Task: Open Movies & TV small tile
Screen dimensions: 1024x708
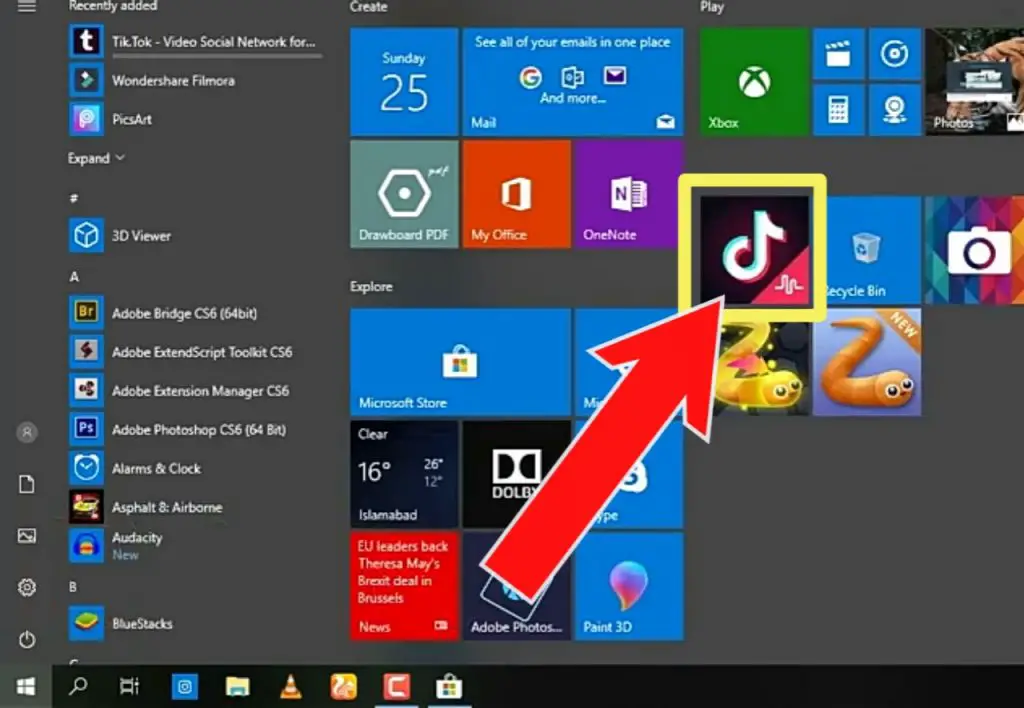Action: coord(839,54)
